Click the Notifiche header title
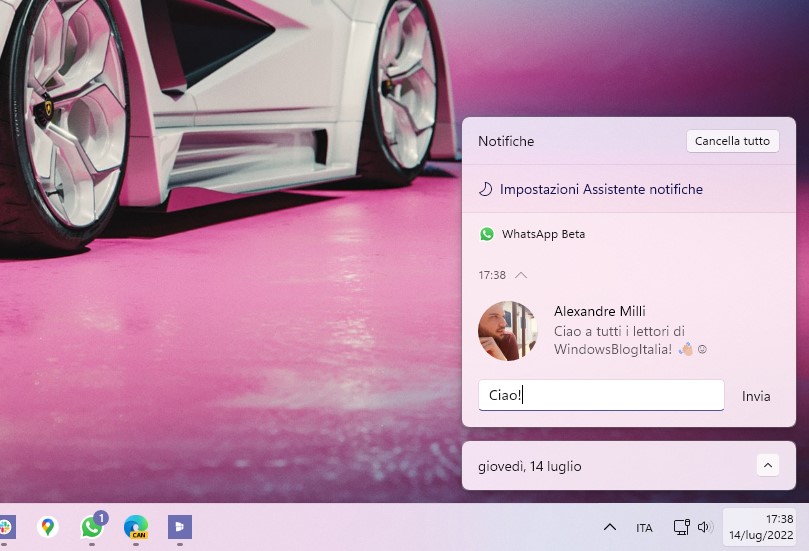The image size is (809, 551). pyautogui.click(x=506, y=141)
